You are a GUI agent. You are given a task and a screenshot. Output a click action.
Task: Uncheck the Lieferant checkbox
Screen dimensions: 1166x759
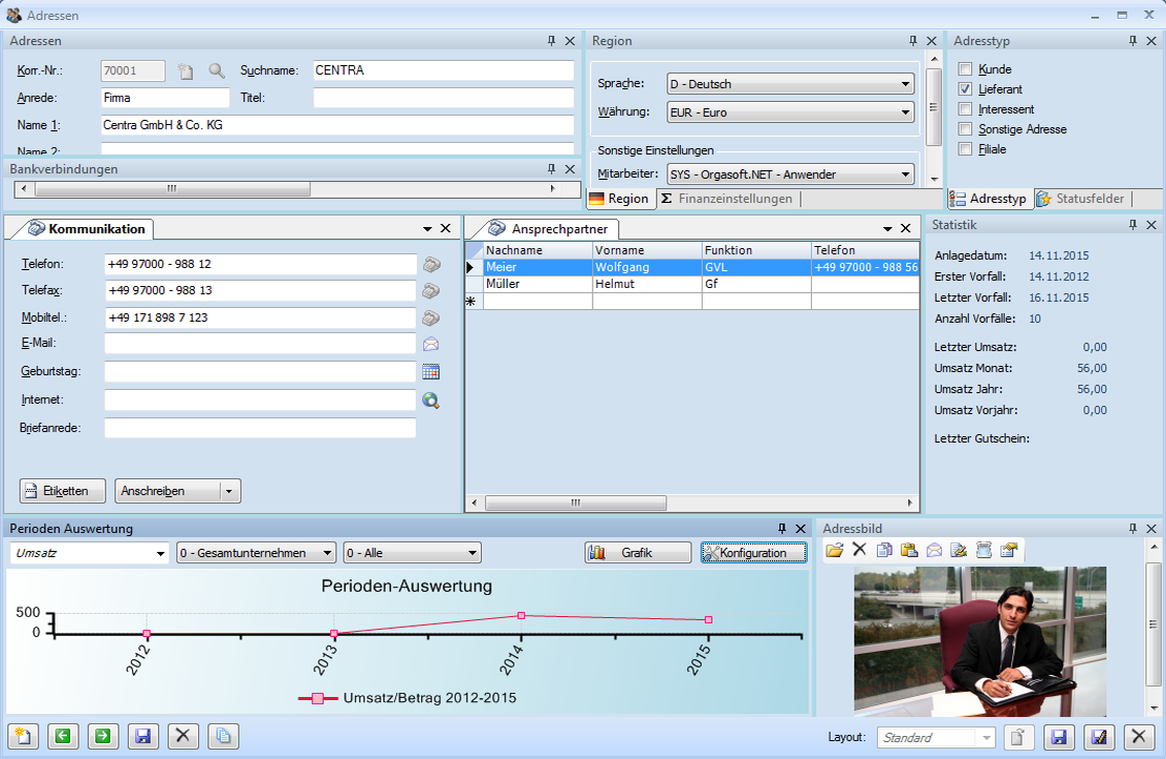click(965, 90)
